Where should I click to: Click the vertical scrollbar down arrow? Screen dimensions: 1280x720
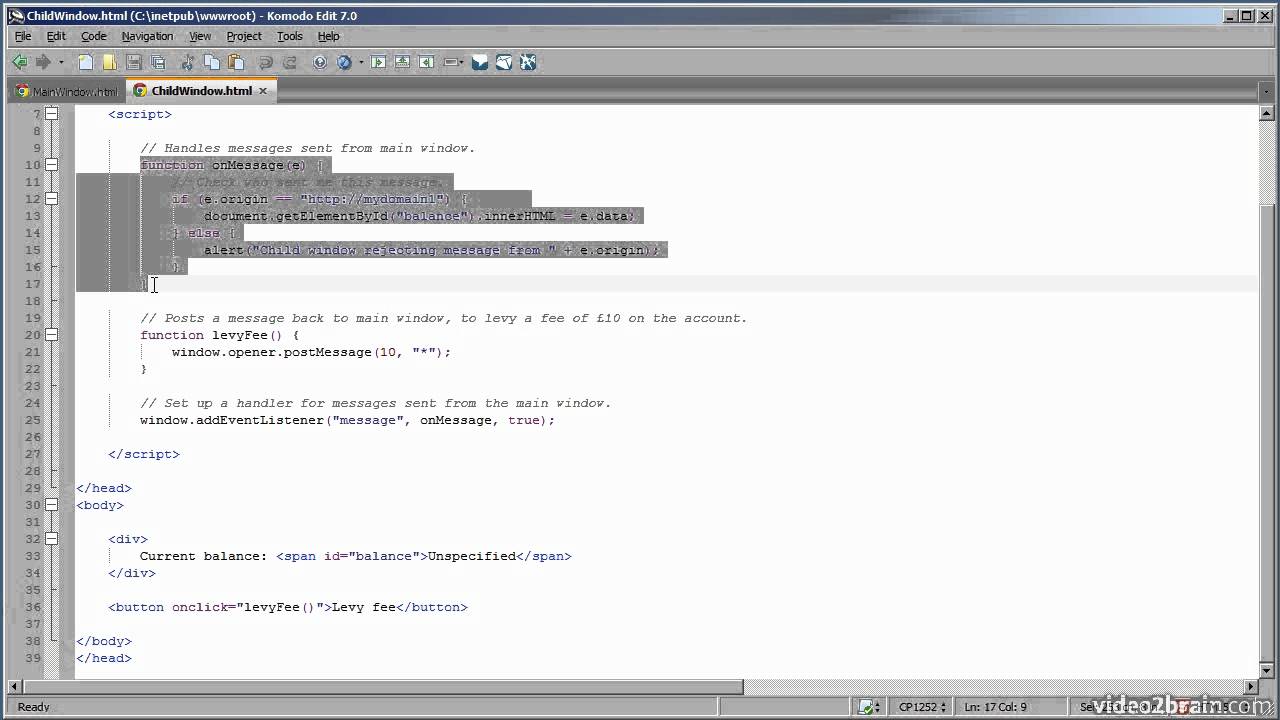pyautogui.click(x=1265, y=672)
